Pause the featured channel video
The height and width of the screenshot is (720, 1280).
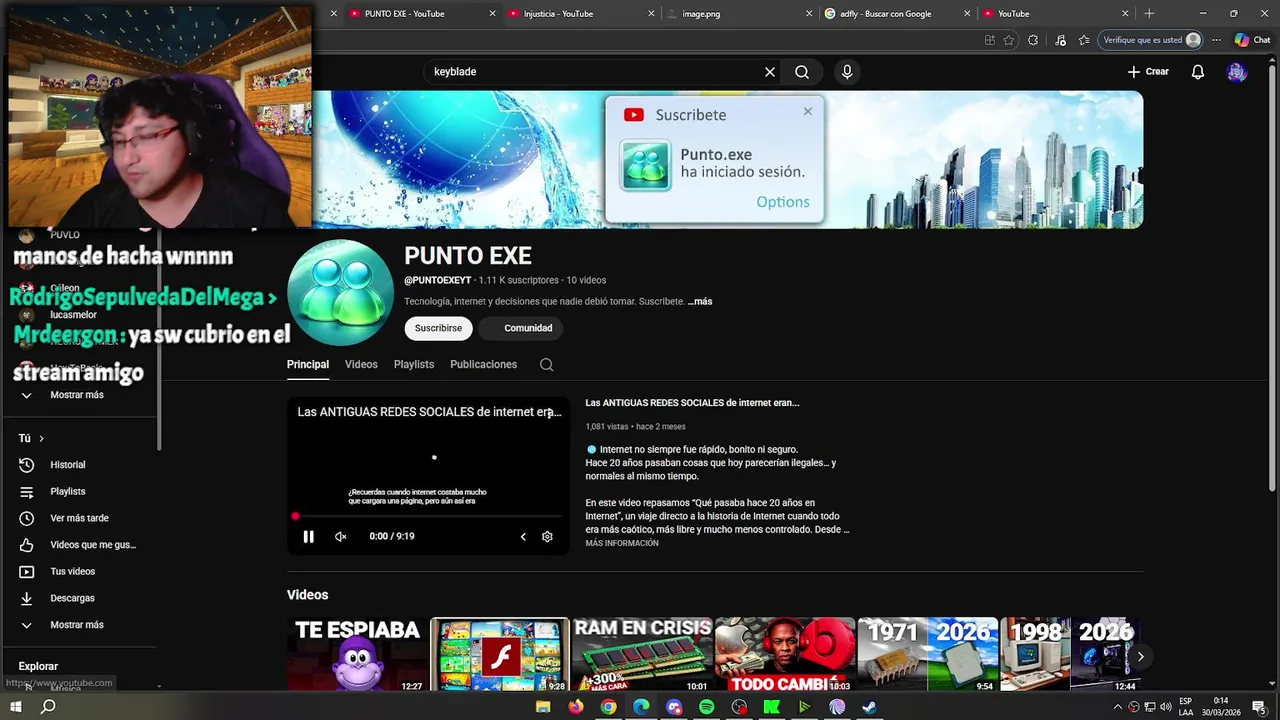pos(308,537)
